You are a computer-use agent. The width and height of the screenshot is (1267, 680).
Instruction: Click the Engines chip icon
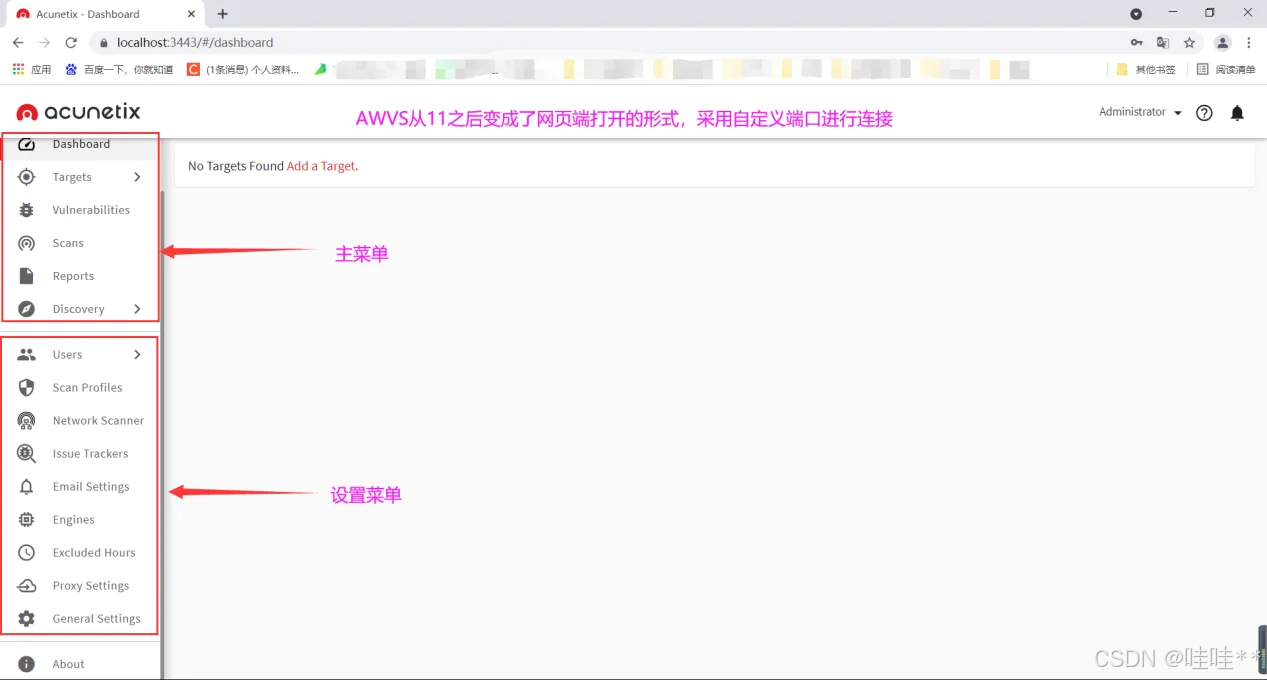(x=27, y=519)
